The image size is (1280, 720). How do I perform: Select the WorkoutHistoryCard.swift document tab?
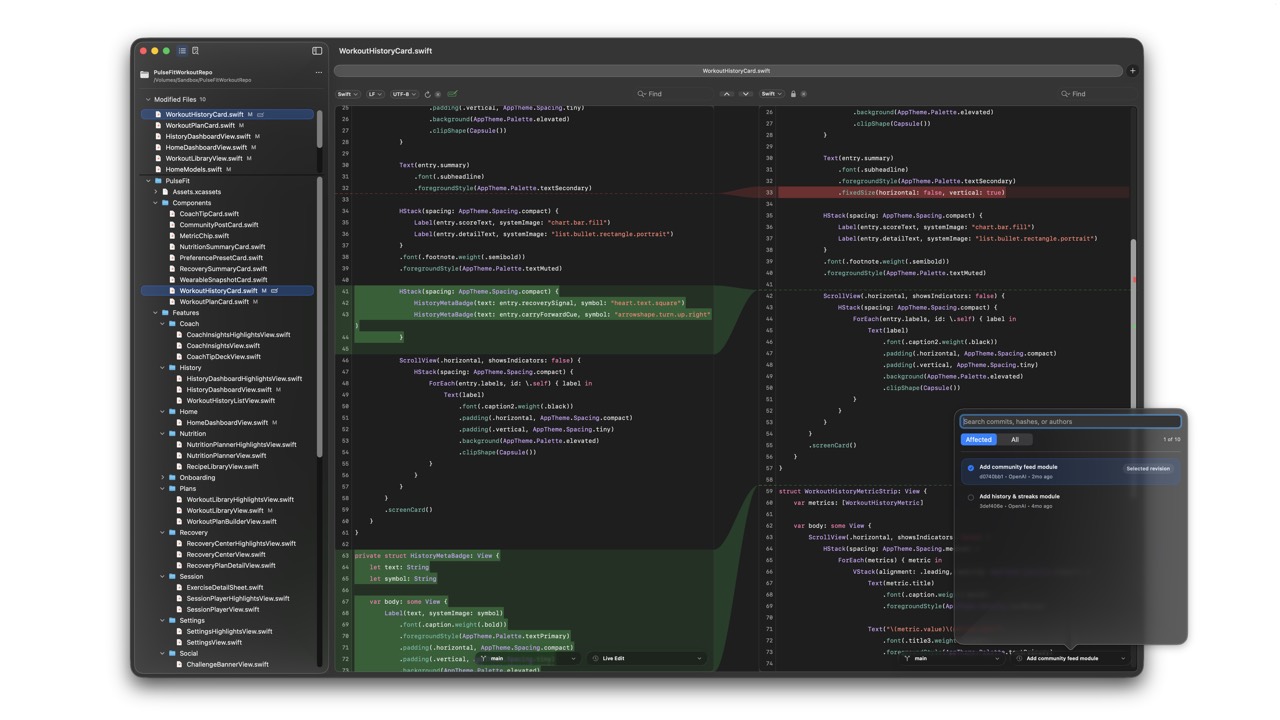(728, 71)
